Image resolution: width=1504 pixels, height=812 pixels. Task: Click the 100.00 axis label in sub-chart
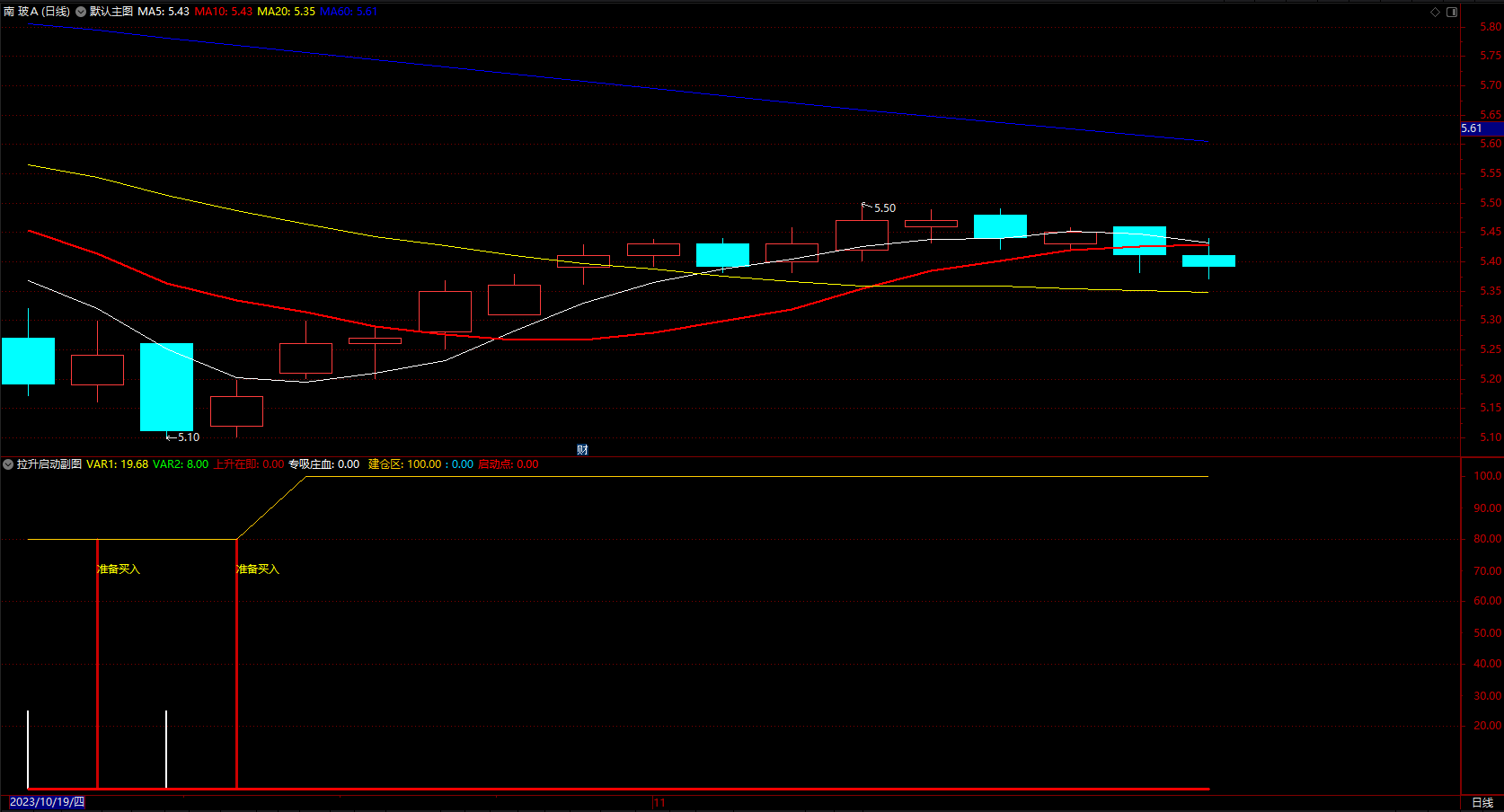click(x=1488, y=476)
